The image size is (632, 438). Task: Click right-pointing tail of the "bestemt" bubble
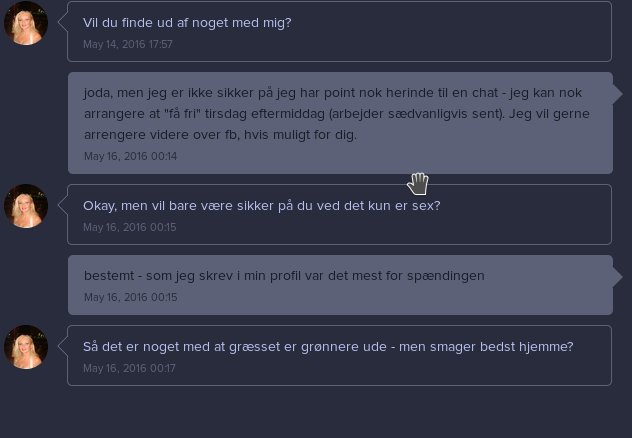click(617, 277)
